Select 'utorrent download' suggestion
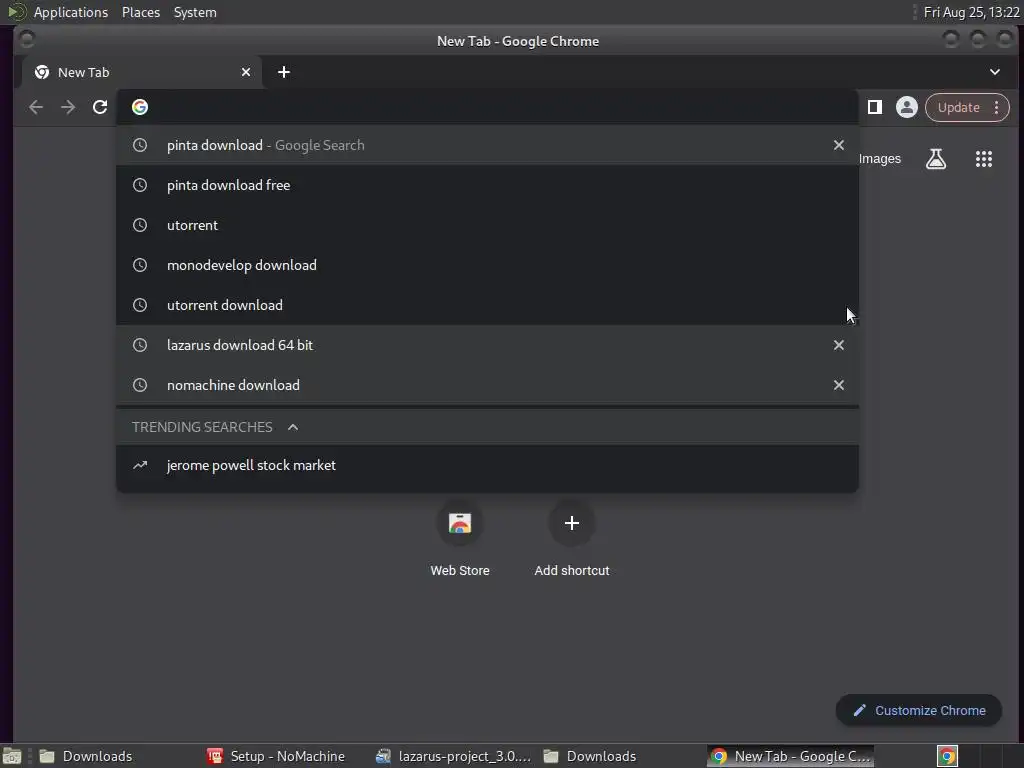 coord(487,305)
